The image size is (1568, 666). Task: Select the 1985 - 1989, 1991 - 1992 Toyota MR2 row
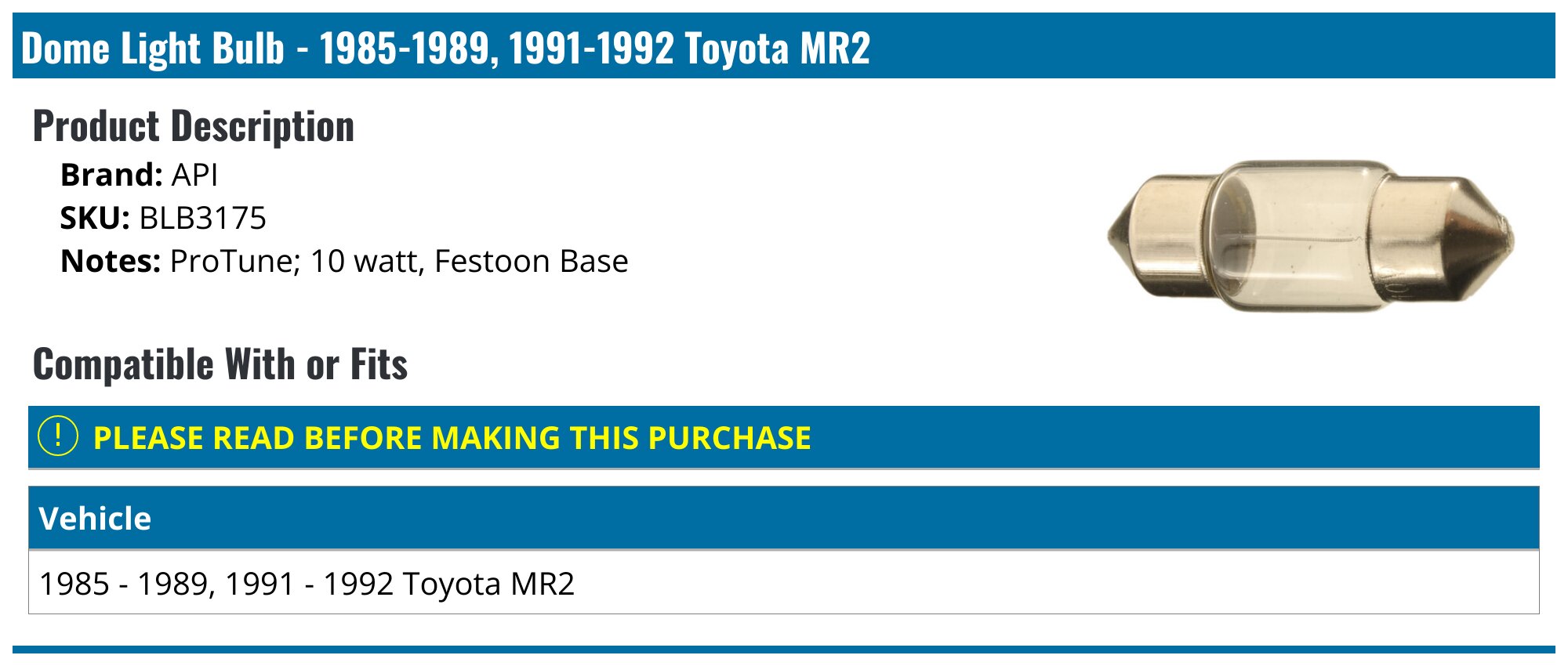pos(307,584)
